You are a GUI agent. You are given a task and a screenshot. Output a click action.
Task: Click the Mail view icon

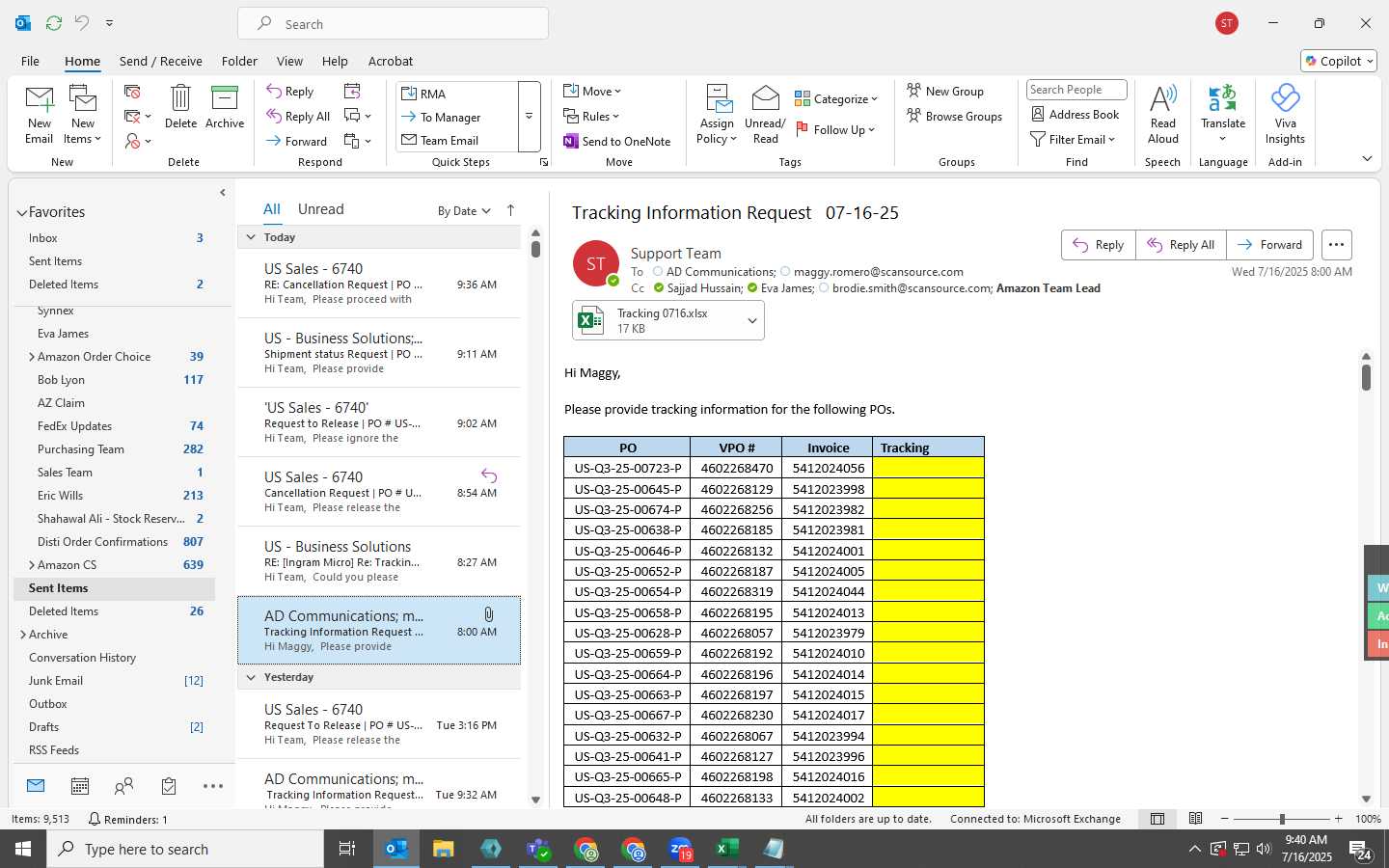[x=36, y=786]
